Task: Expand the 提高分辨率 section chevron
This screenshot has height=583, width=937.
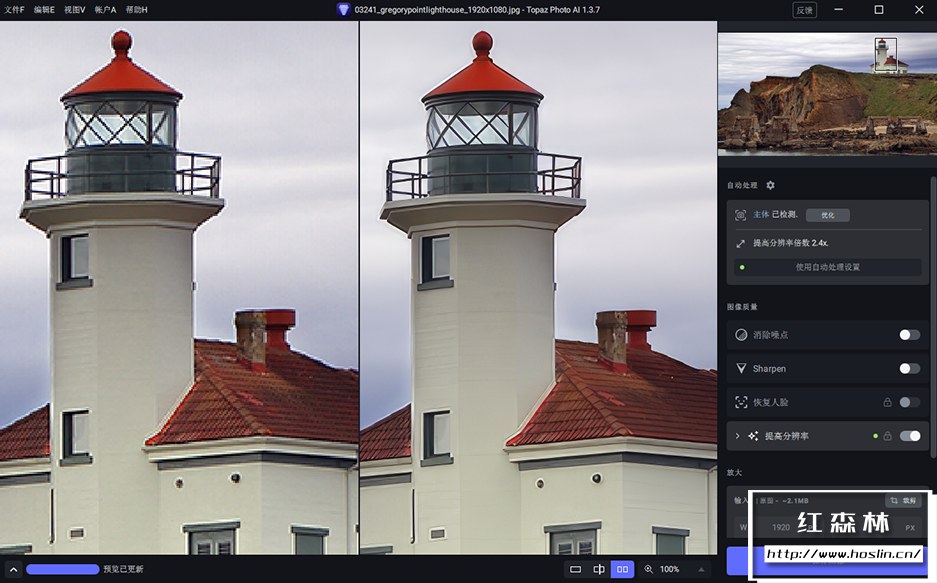Action: click(737, 436)
